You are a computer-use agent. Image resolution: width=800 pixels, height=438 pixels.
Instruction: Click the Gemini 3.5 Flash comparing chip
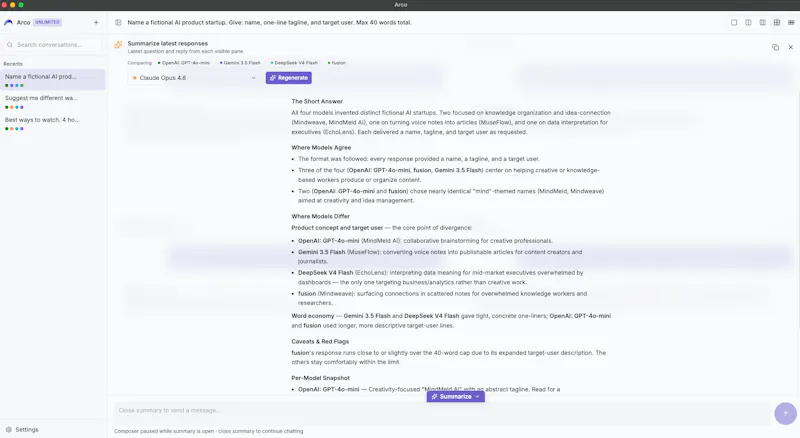[x=240, y=63]
